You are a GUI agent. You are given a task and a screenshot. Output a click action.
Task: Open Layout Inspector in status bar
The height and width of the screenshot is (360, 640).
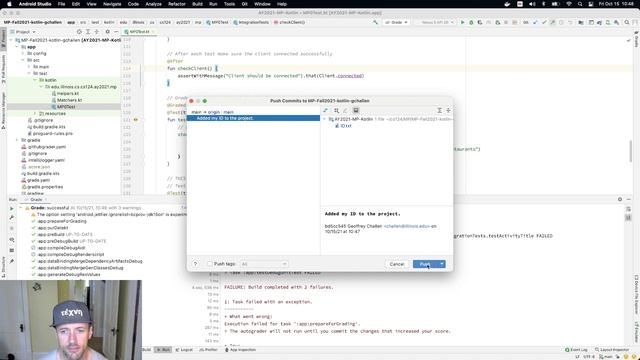612,350
